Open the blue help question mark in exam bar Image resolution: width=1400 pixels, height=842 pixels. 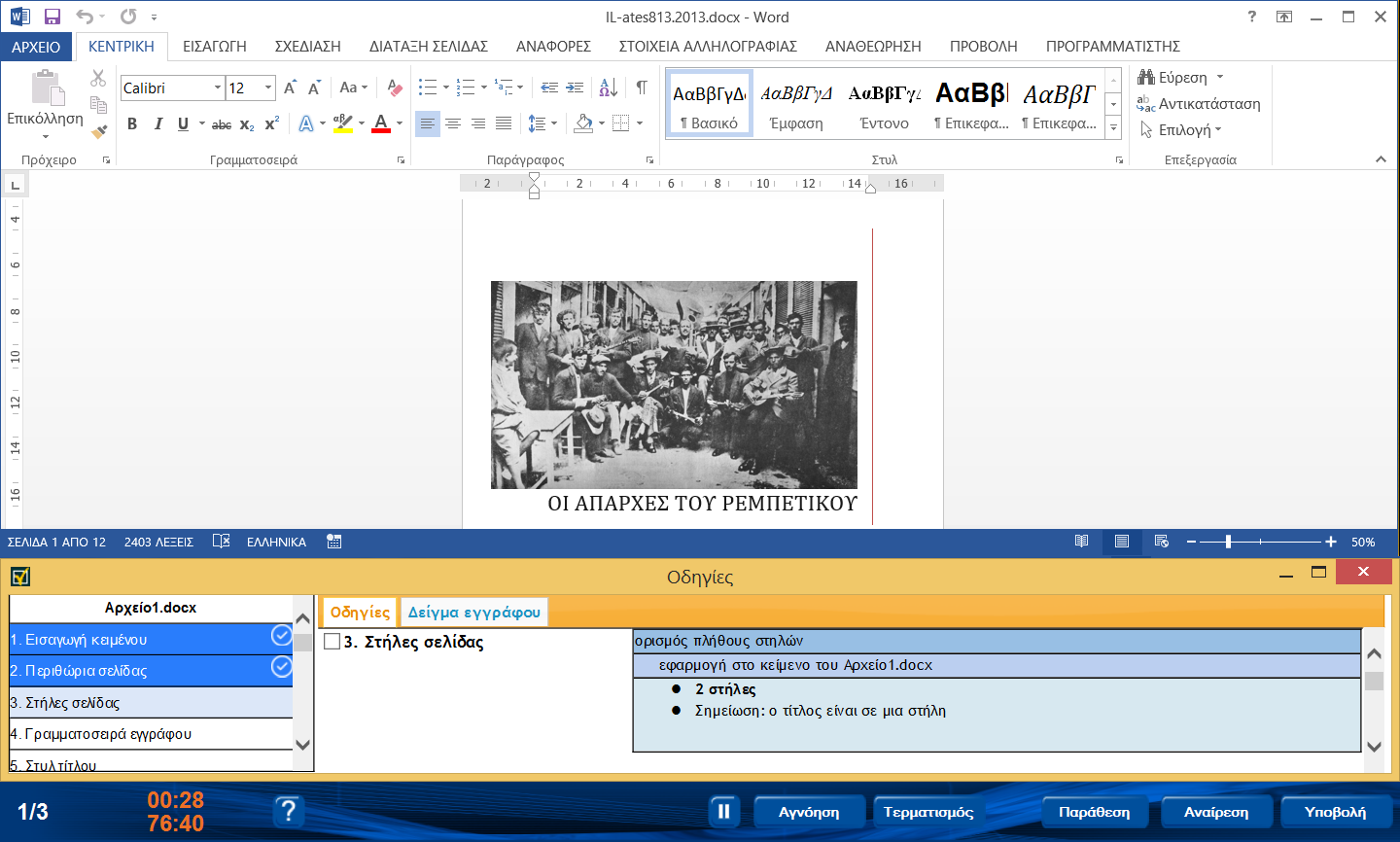(x=289, y=812)
